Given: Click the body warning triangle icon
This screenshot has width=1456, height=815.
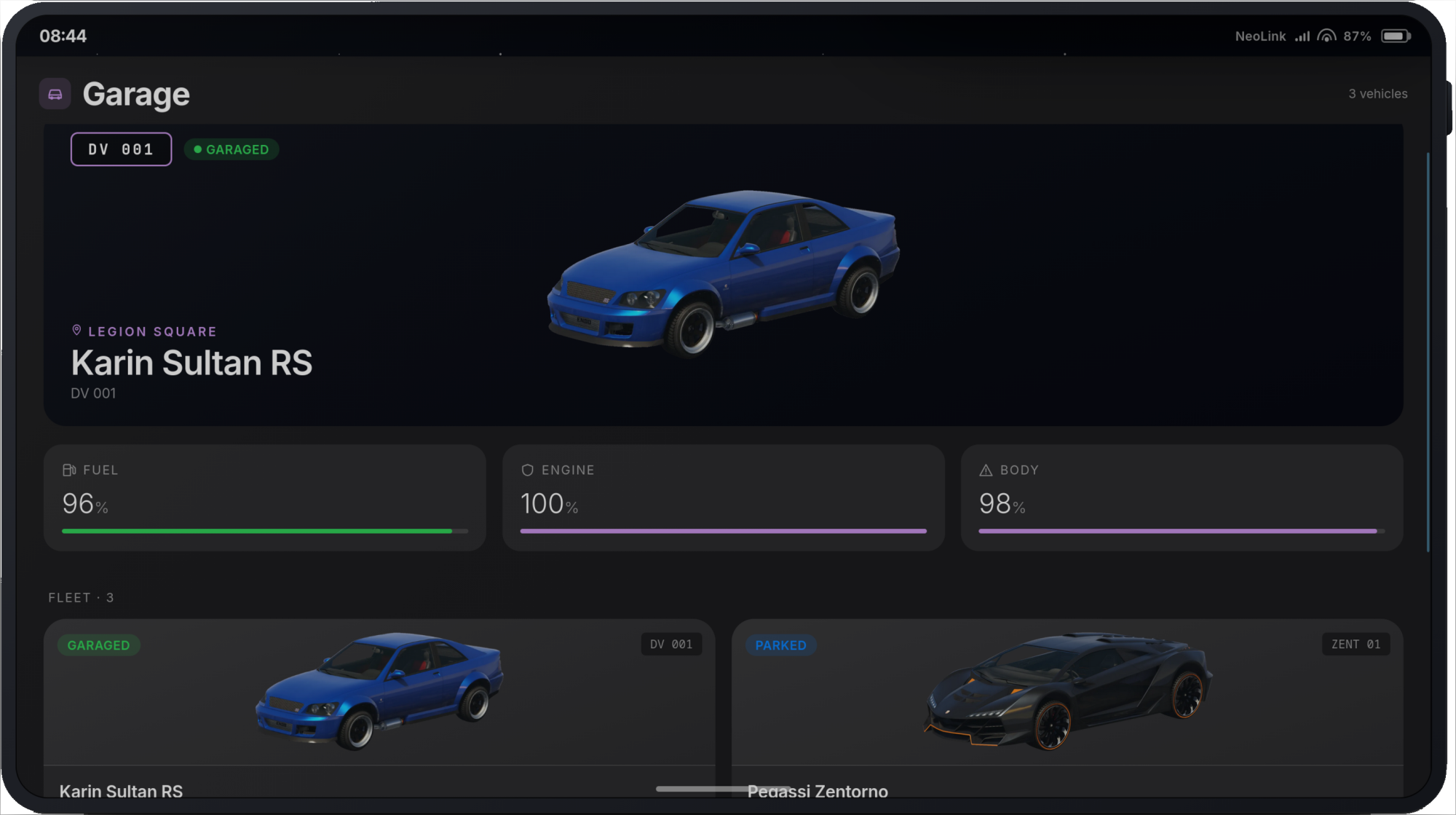Looking at the screenshot, I should click(x=986, y=471).
